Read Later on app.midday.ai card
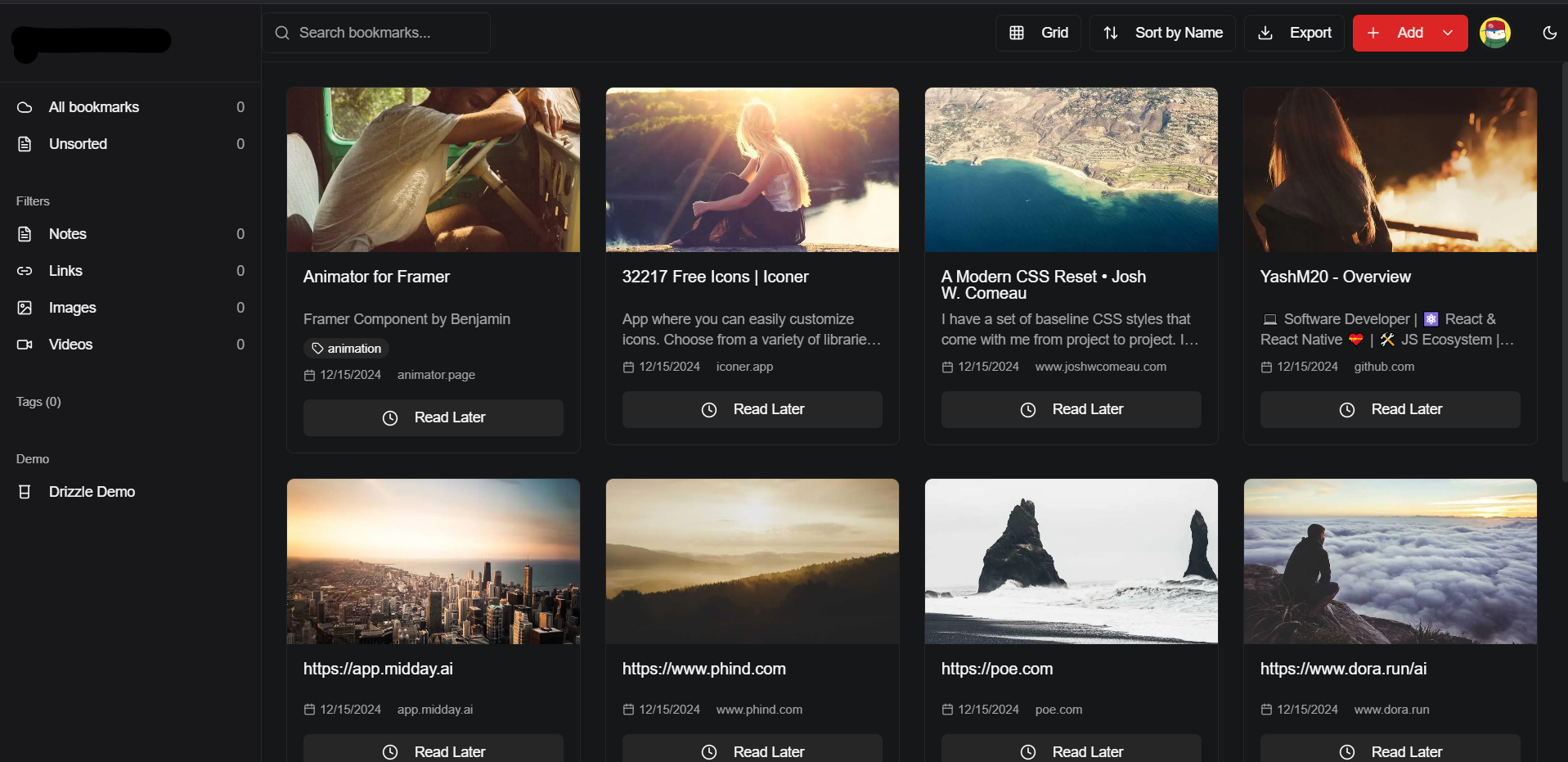This screenshot has height=762, width=1568. click(434, 749)
